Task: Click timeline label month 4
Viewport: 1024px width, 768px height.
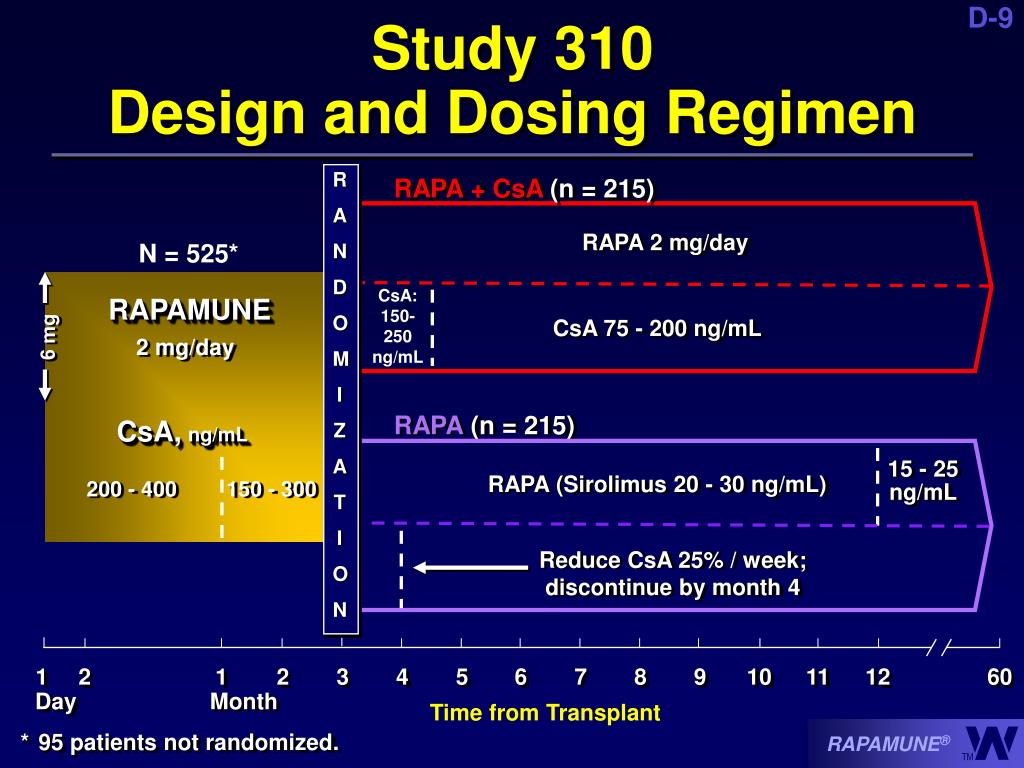Action: [402, 677]
